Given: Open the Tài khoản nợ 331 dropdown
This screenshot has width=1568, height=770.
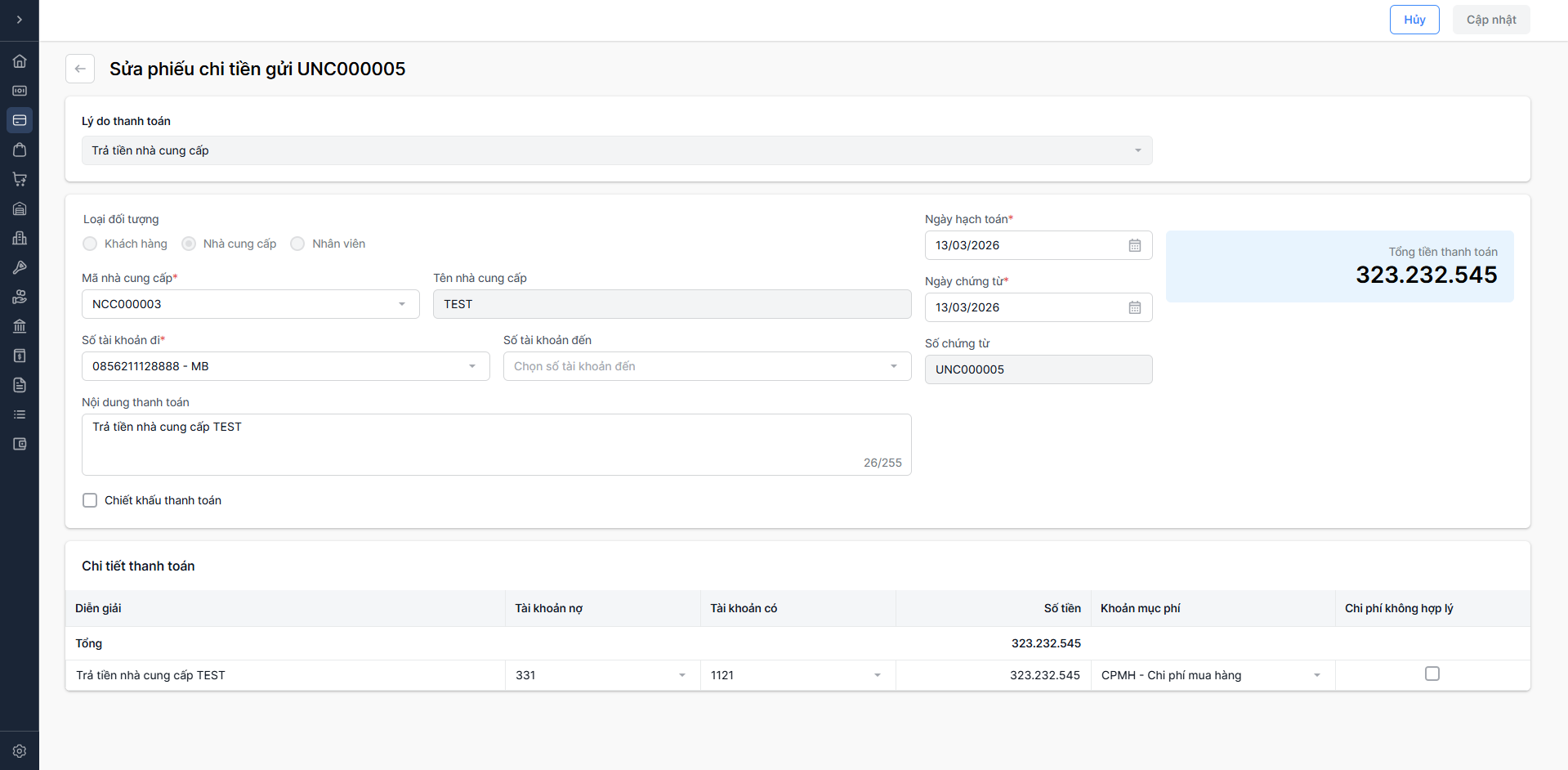Looking at the screenshot, I should coord(601,675).
